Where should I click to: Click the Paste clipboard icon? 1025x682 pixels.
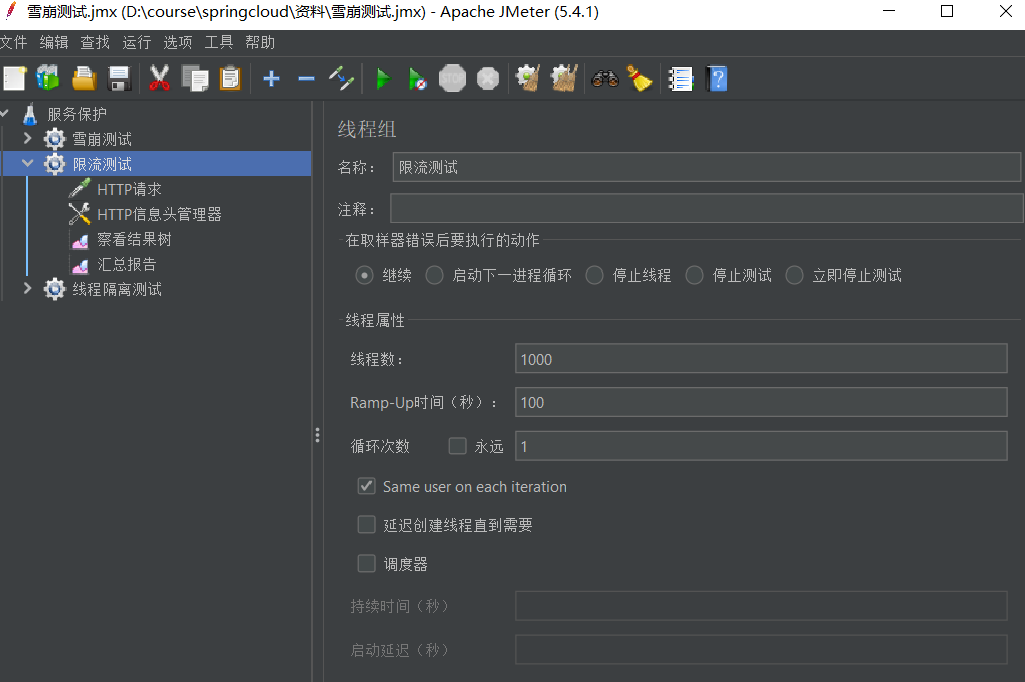(x=229, y=79)
